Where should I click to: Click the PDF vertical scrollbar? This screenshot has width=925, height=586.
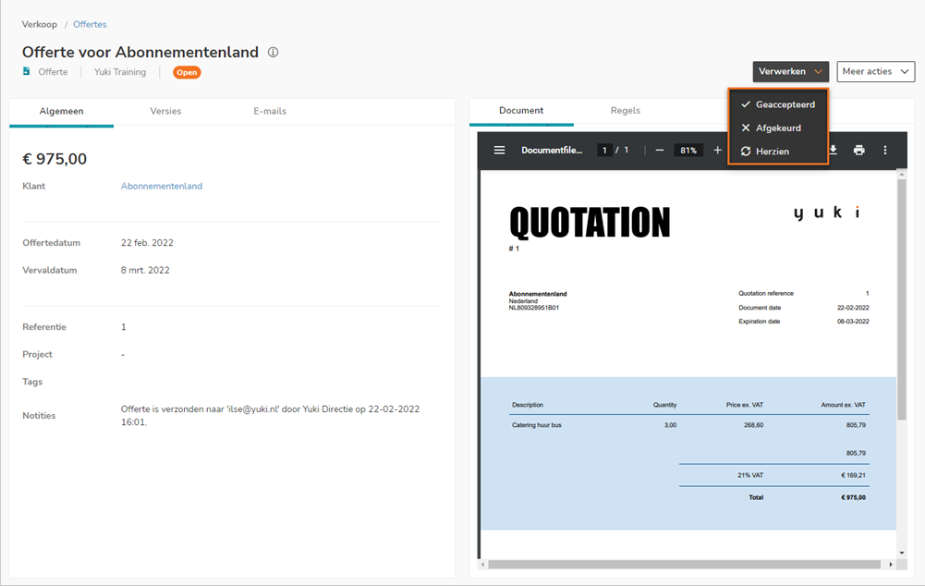901,300
